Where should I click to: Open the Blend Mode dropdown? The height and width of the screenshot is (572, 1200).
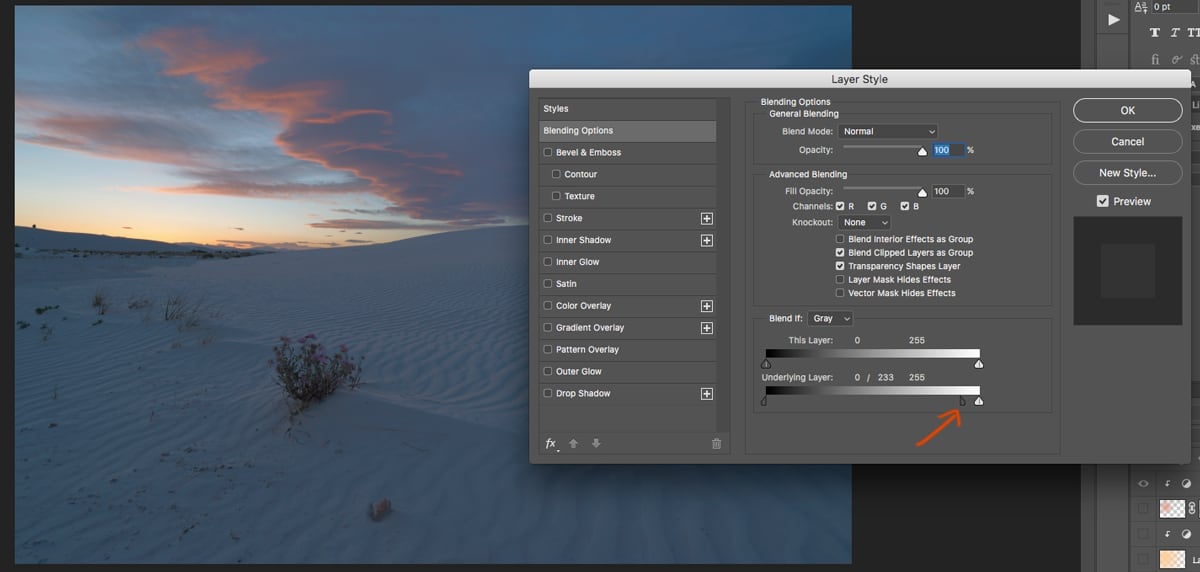[x=888, y=131]
